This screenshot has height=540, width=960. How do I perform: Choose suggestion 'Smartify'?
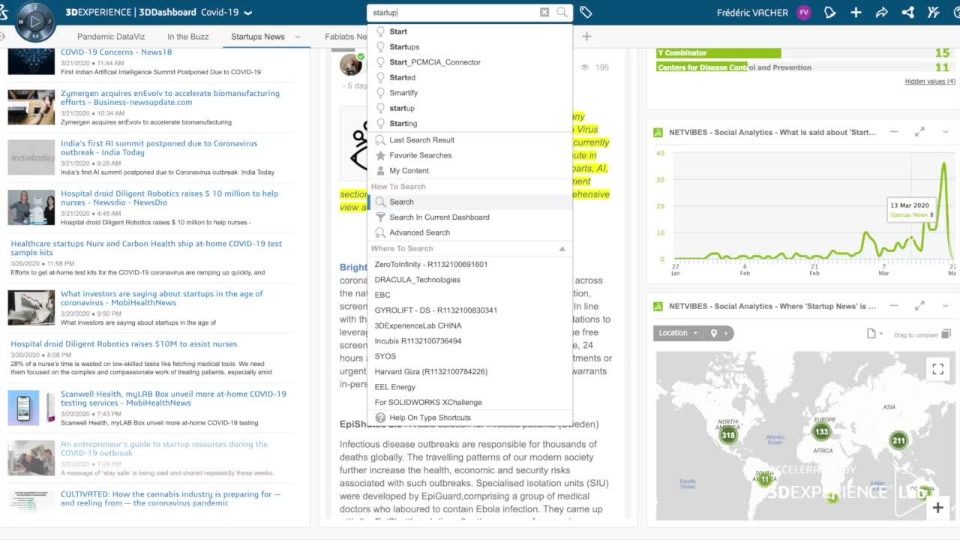470,92
